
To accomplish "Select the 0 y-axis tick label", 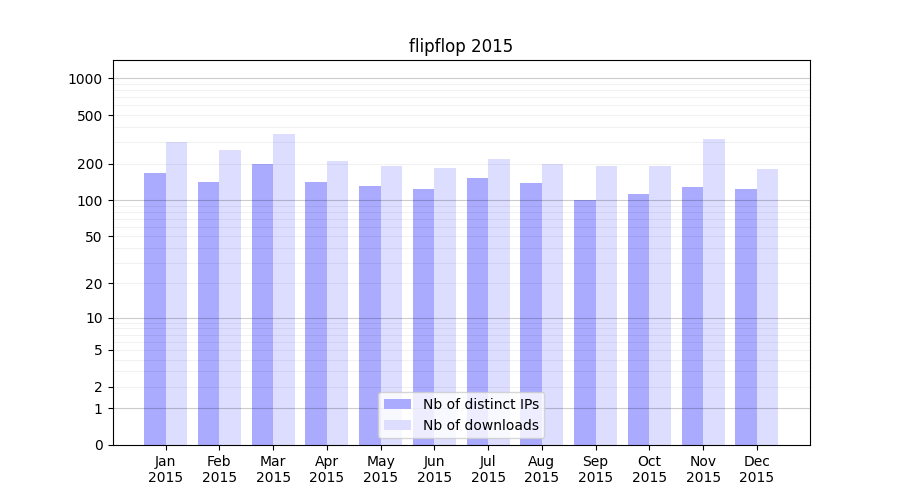I will (98, 445).
